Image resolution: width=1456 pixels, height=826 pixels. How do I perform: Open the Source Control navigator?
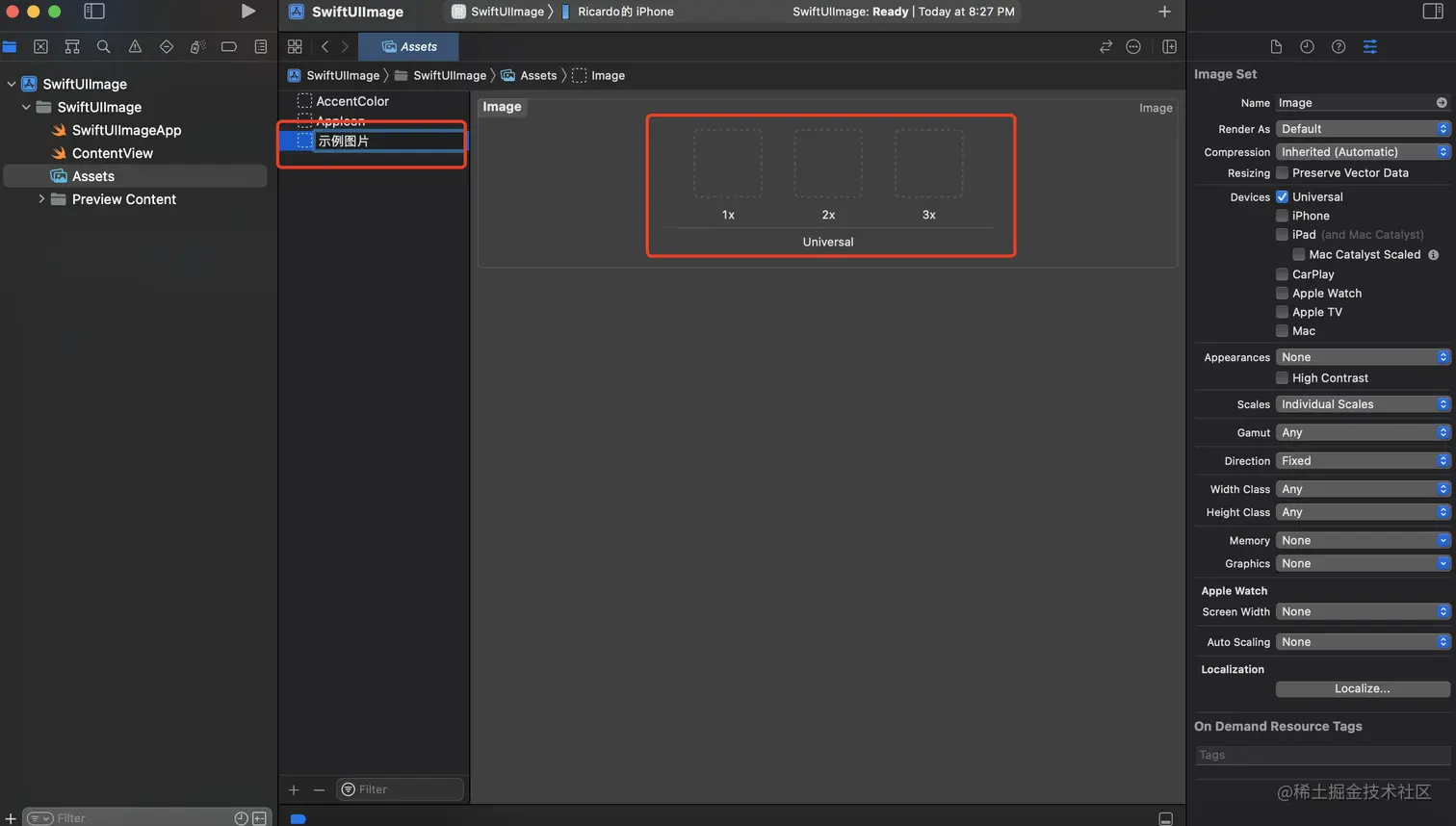[x=40, y=46]
